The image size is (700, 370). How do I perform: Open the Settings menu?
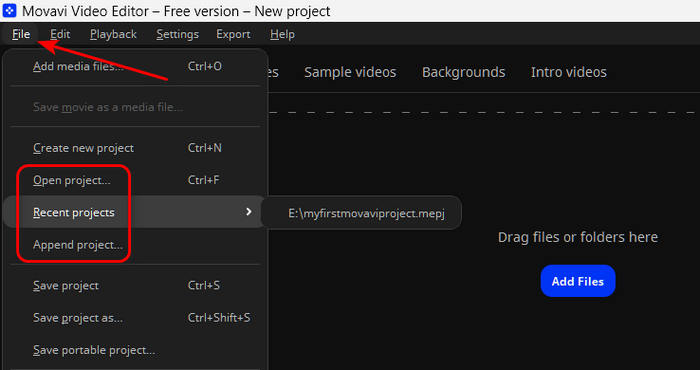pyautogui.click(x=178, y=34)
